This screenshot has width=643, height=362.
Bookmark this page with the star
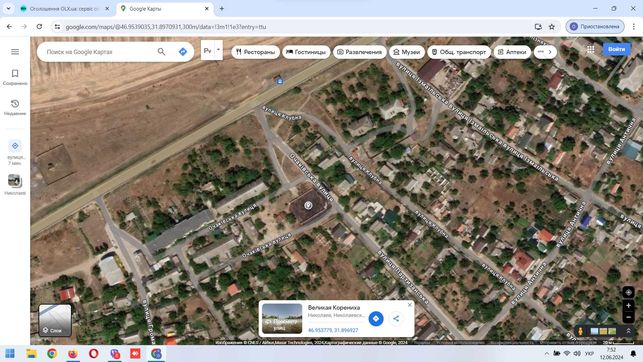pyautogui.click(x=552, y=27)
